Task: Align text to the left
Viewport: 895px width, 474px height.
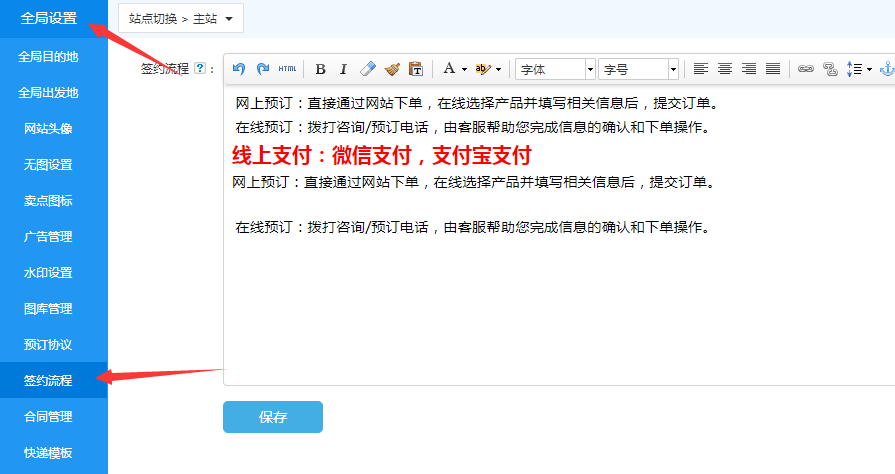Action: pos(701,69)
